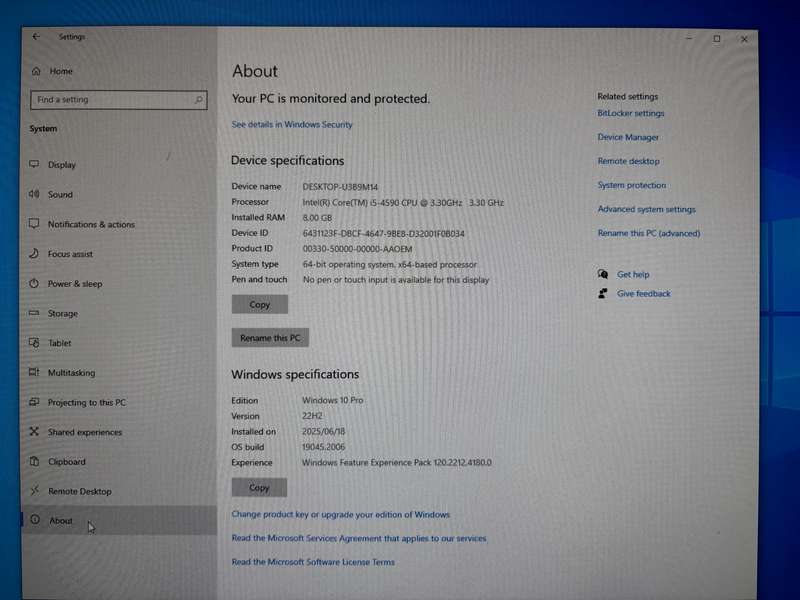Open System protection link

click(x=632, y=185)
